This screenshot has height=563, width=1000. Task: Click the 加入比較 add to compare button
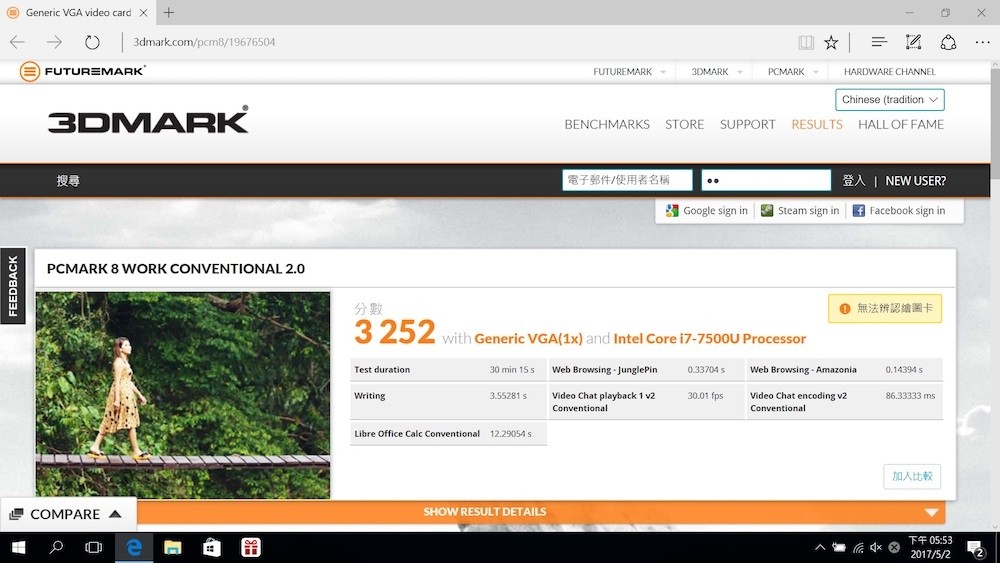click(912, 476)
